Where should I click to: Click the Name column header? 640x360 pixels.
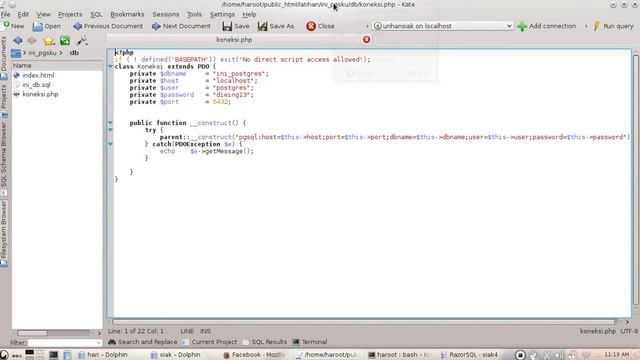(57, 65)
